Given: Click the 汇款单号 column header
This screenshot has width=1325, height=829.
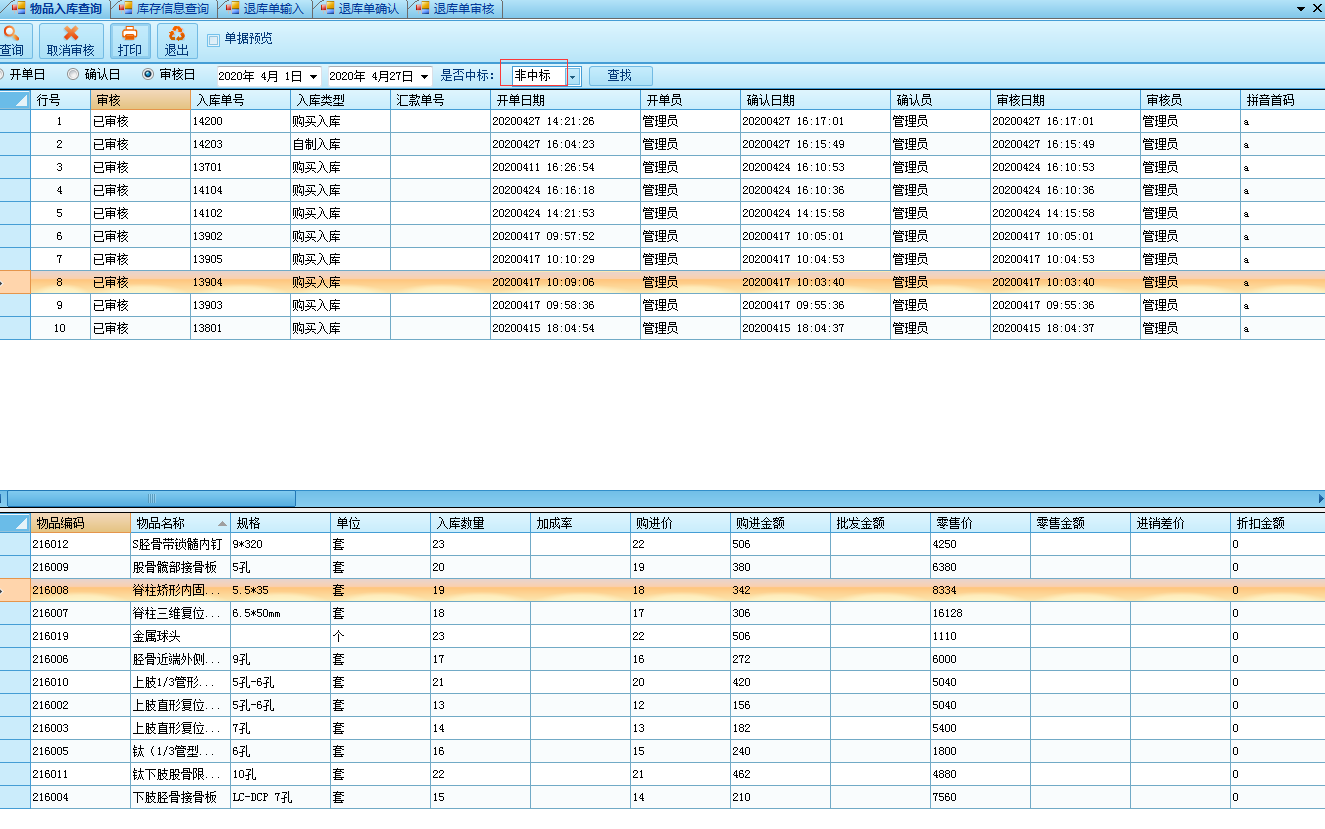Looking at the screenshot, I should [x=440, y=100].
